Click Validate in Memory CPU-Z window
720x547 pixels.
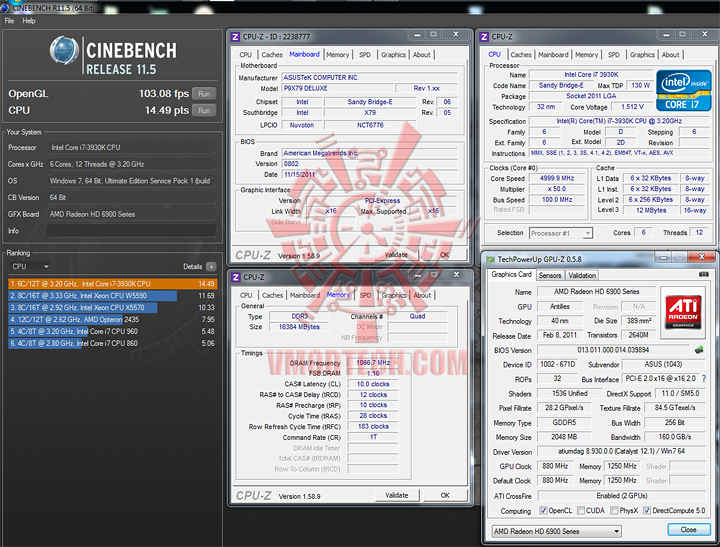397,495
